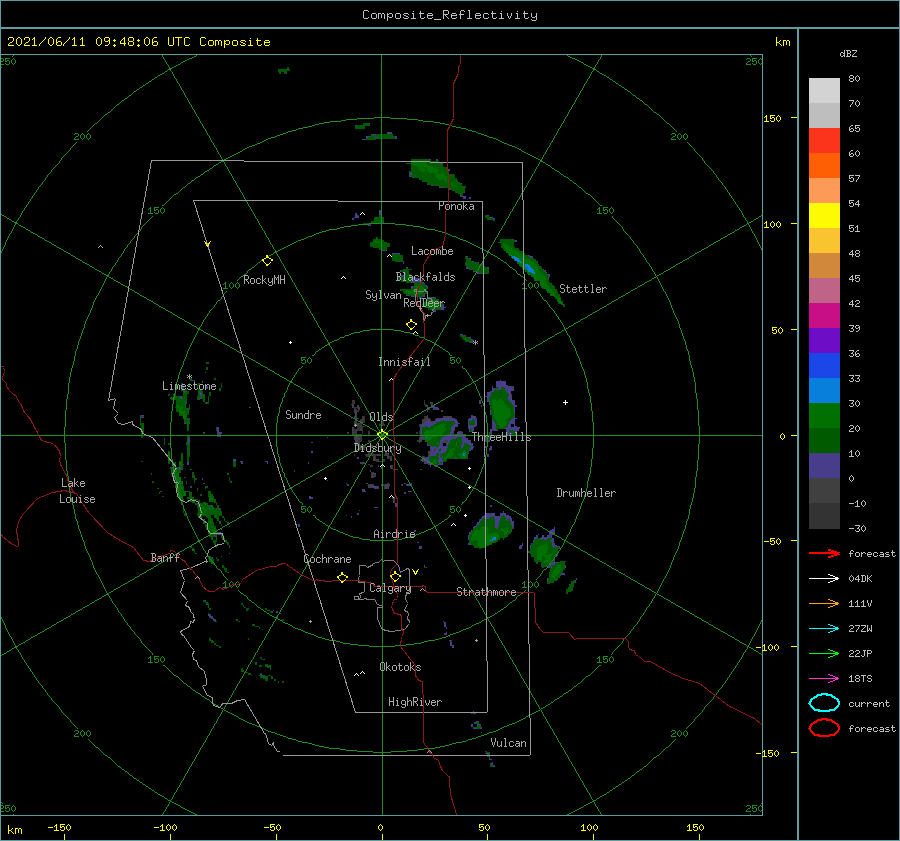Click the dBZ legend heading
Screen dimensions: 900x841
[x=848, y=53]
